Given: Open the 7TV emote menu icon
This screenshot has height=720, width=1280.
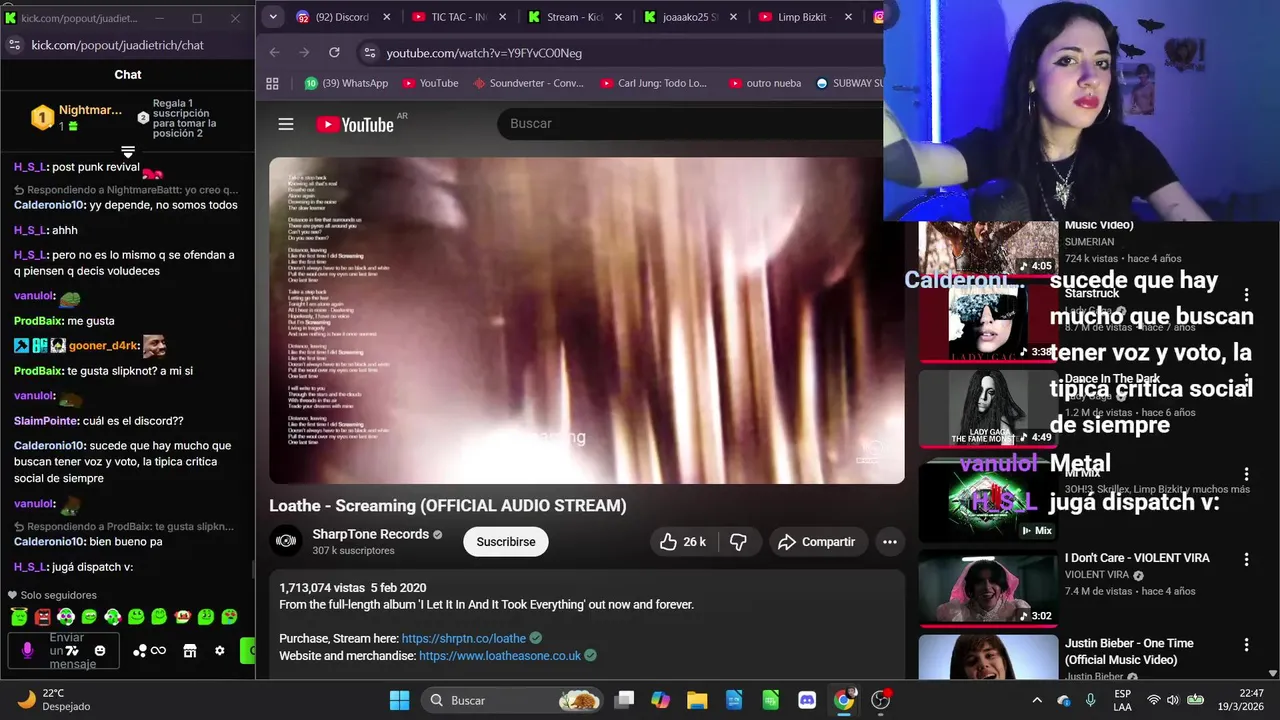Looking at the screenshot, I should click(x=73, y=651).
